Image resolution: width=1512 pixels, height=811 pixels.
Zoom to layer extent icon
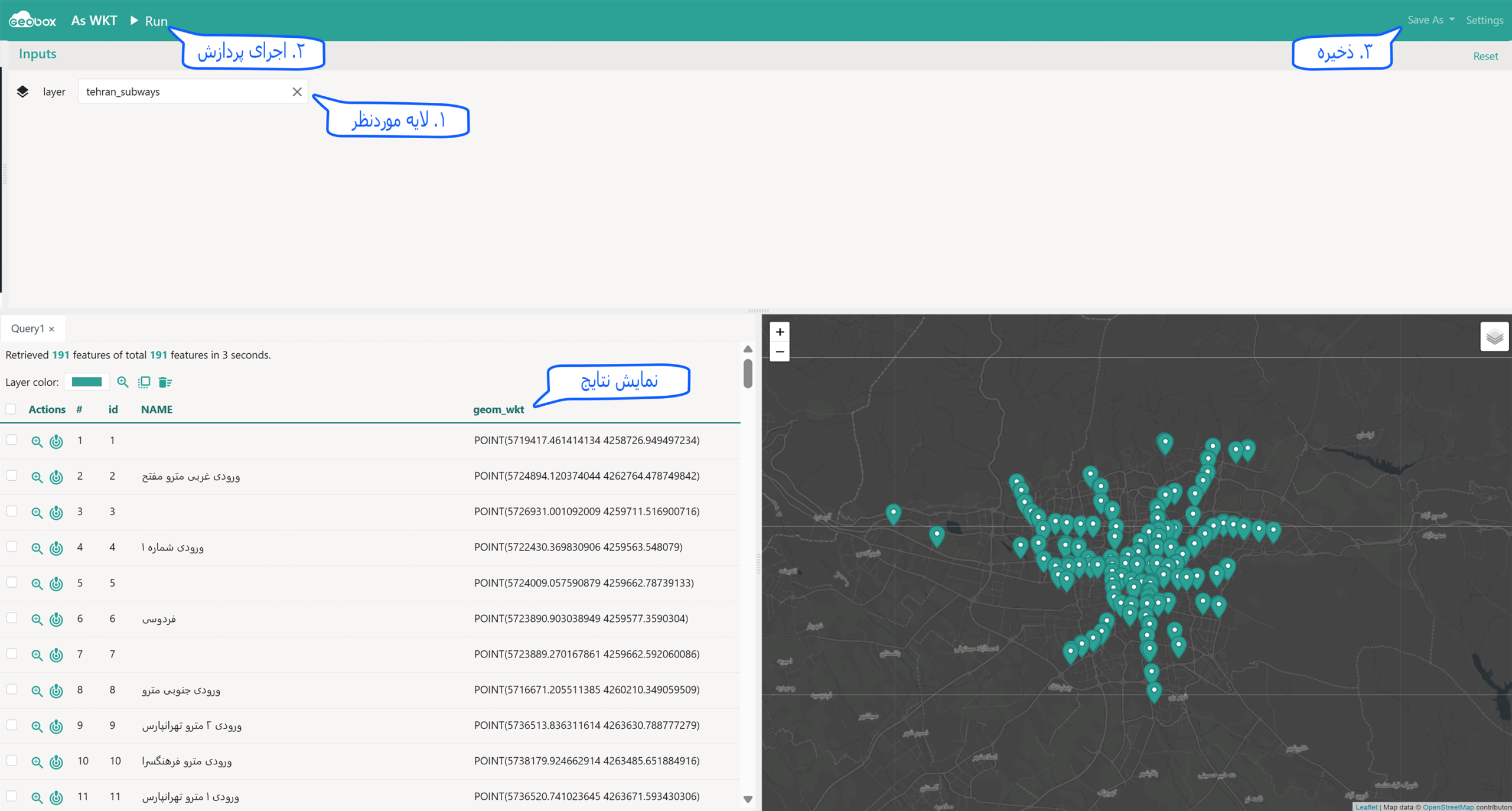[123, 382]
